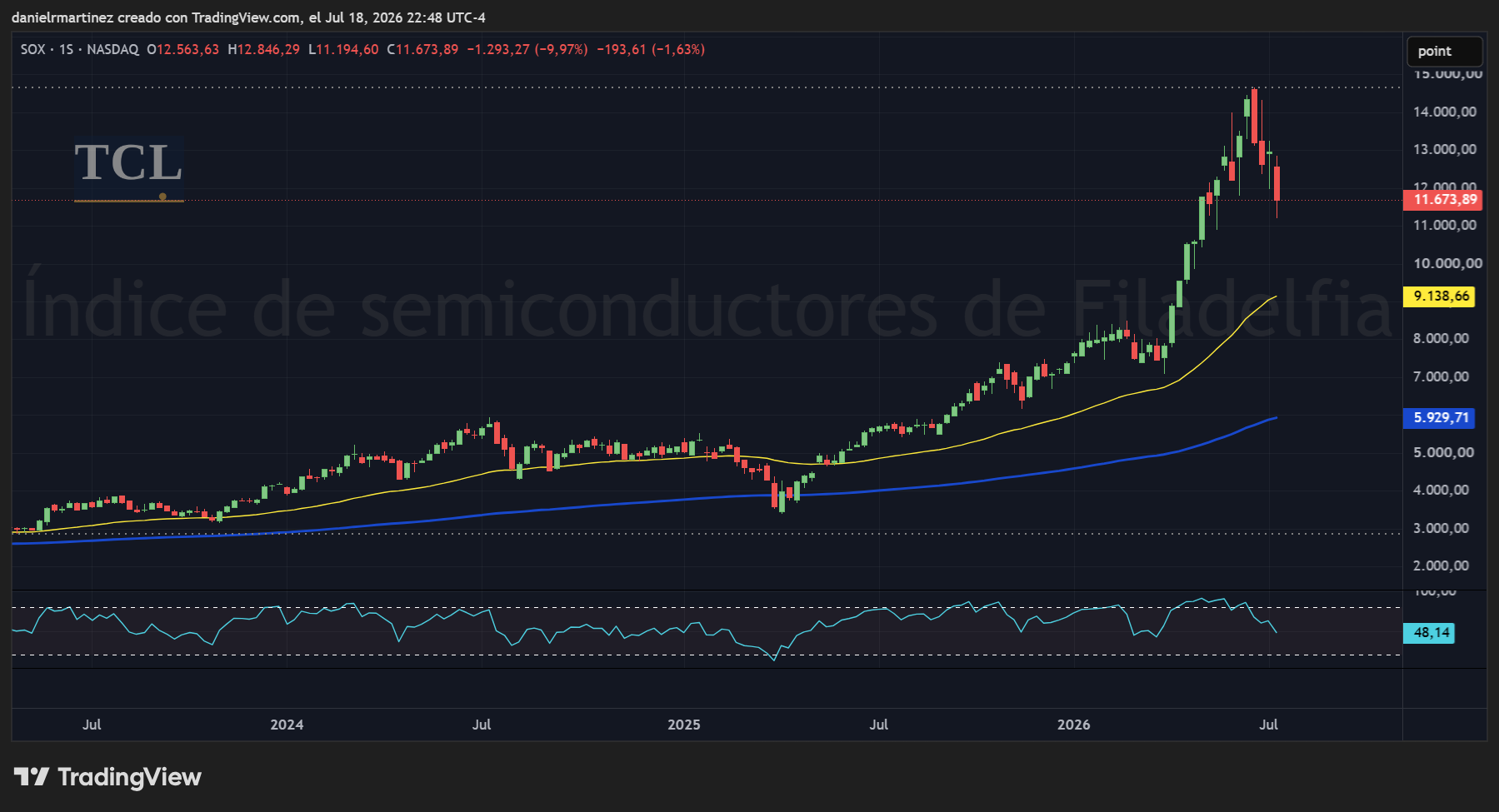Click the 14.000,00 price axis label
Viewport: 1499px width, 812px height.
(1445, 112)
